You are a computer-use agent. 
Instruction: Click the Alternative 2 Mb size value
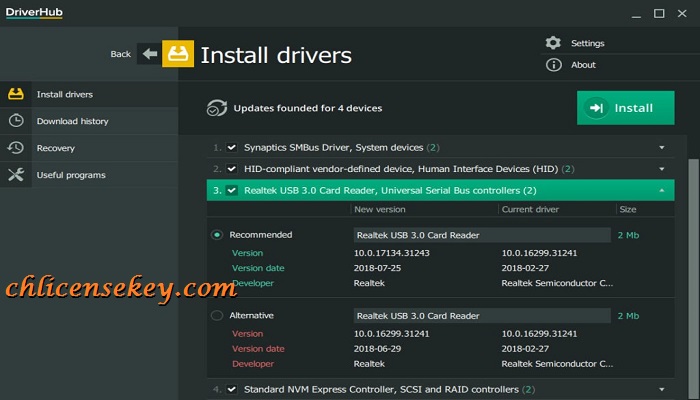click(628, 316)
